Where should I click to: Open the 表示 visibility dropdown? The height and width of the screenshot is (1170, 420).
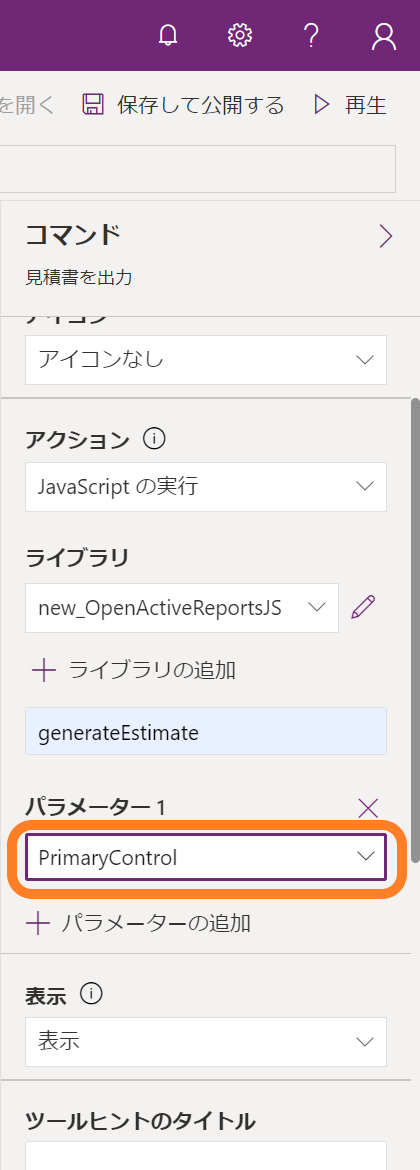[206, 1042]
